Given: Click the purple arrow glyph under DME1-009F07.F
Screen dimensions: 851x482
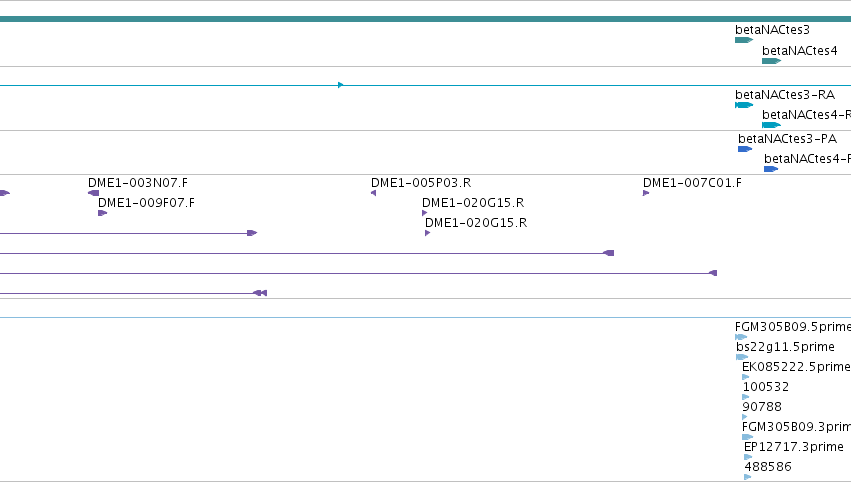Looking at the screenshot, I should [103, 213].
